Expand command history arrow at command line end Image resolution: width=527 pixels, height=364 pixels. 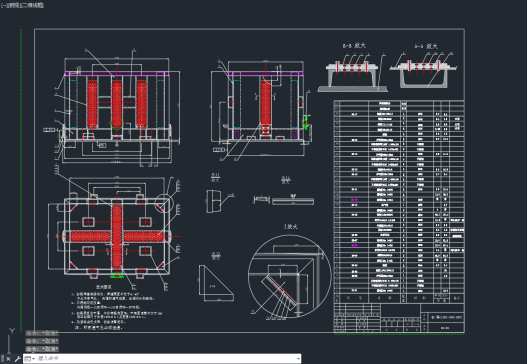(298, 359)
